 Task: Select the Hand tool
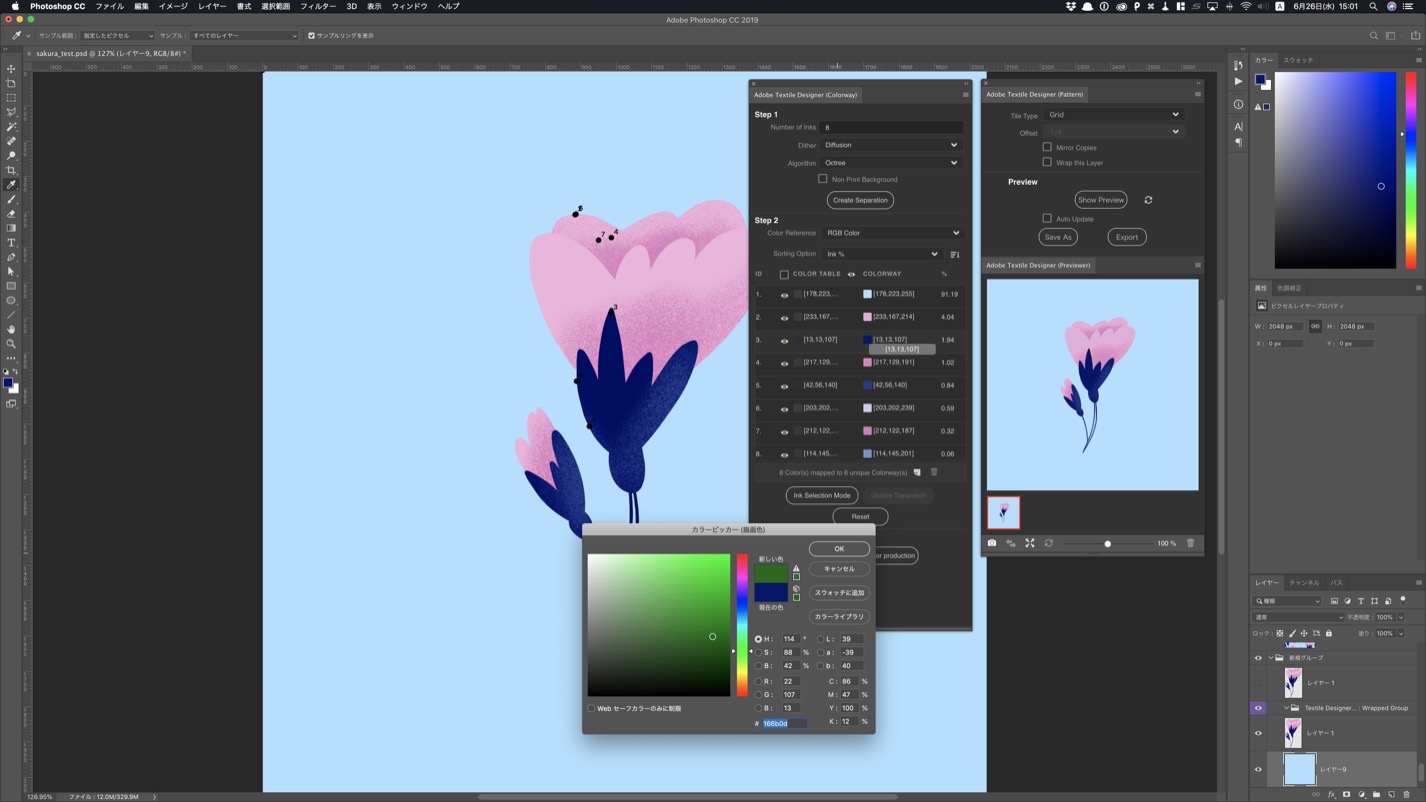[x=11, y=329]
